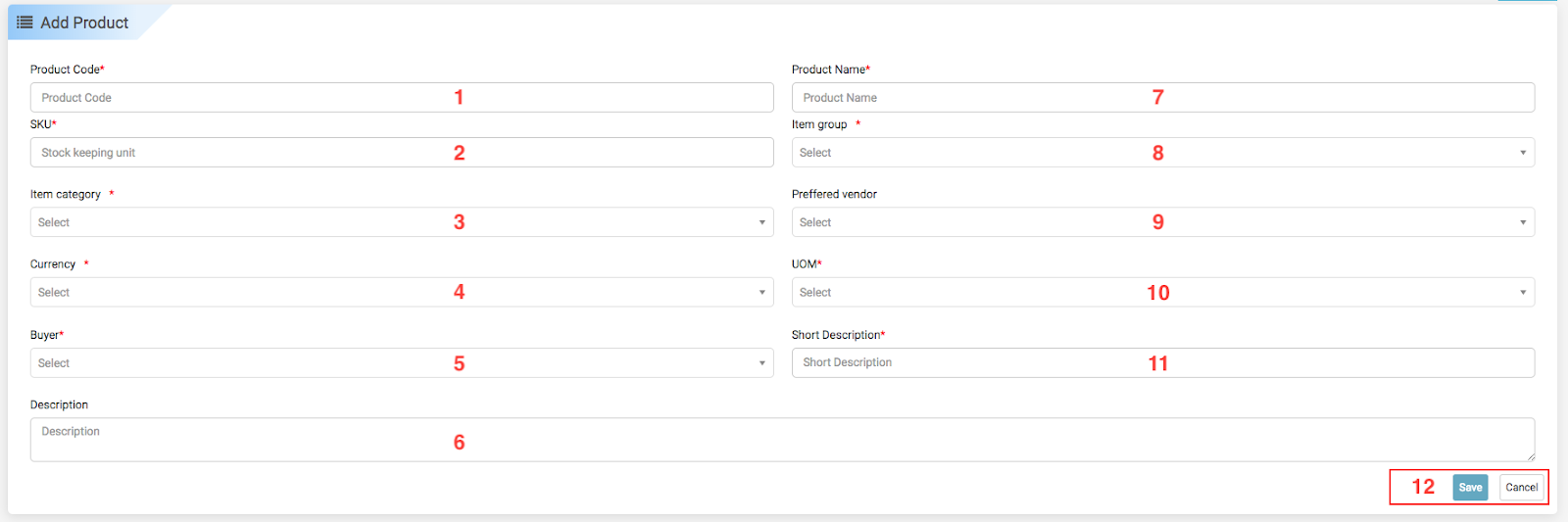Click the Short Description input field
This screenshot has height=522, width=1568.
(980, 362)
